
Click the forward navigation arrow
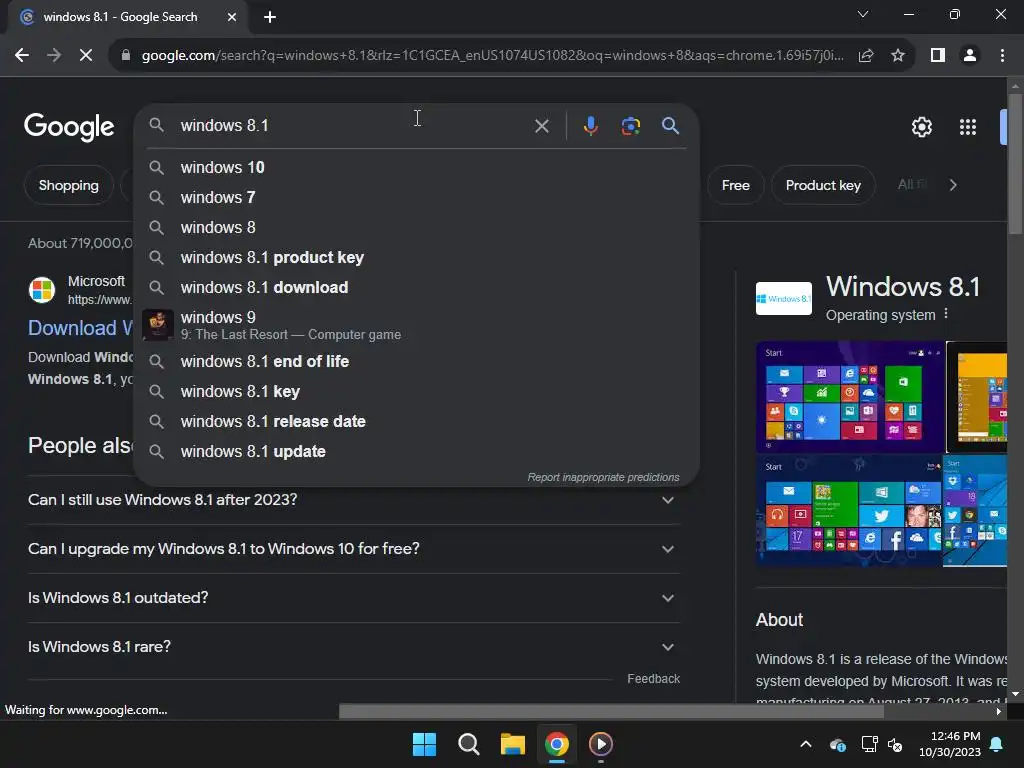(x=54, y=56)
